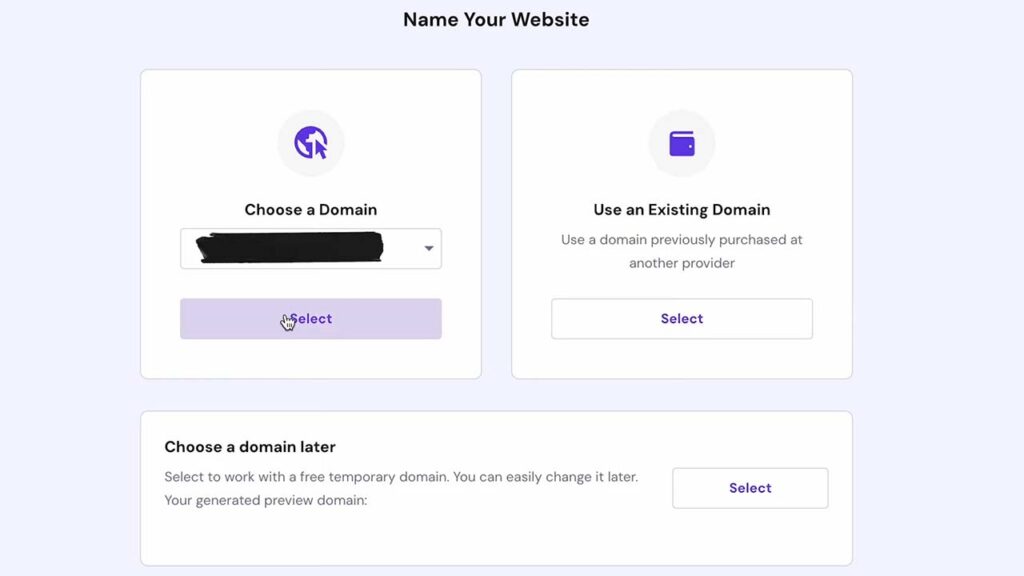Viewport: 1024px width, 576px height.
Task: Select under Choose a Domain
Action: 311,319
